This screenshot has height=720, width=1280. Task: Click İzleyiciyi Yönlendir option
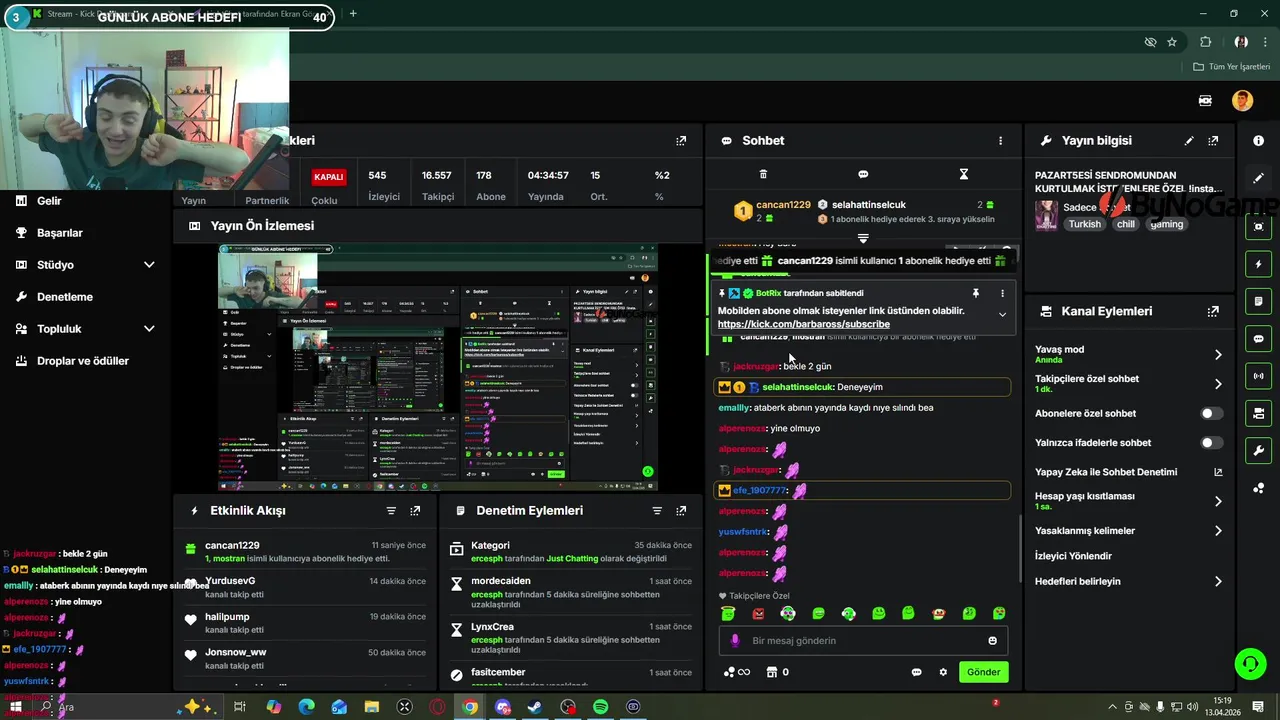click(1073, 556)
